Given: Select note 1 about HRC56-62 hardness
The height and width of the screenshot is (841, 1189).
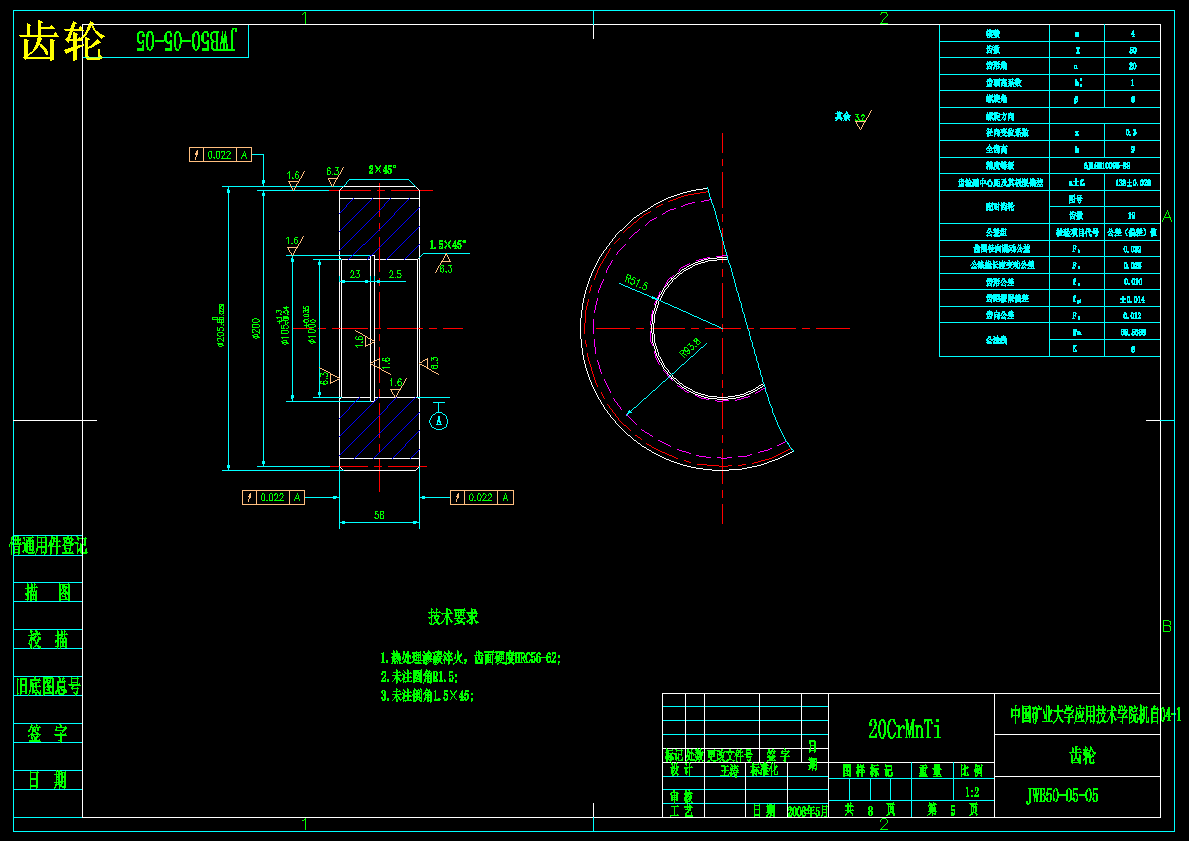Looking at the screenshot, I should (x=470, y=657).
